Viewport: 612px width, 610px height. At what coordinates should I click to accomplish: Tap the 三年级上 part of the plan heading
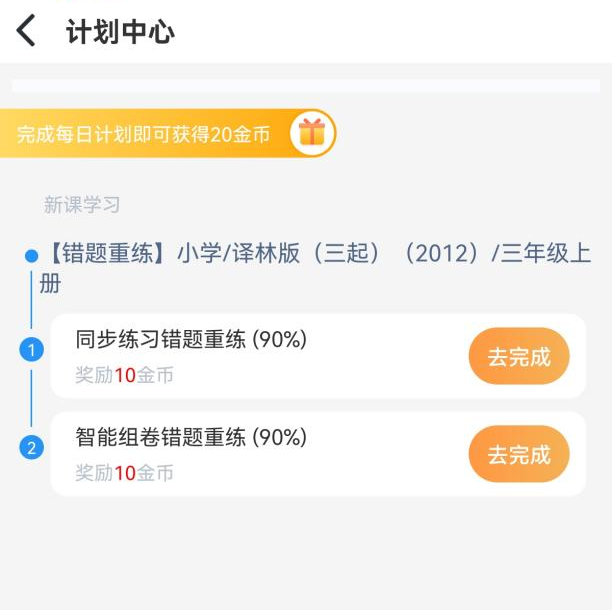tap(546, 253)
